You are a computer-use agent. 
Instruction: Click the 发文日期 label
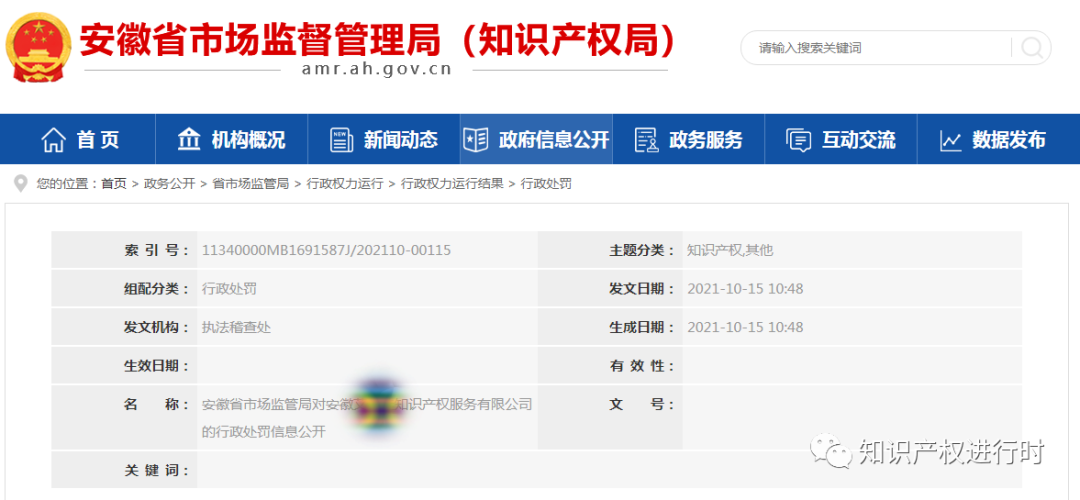[x=642, y=289]
